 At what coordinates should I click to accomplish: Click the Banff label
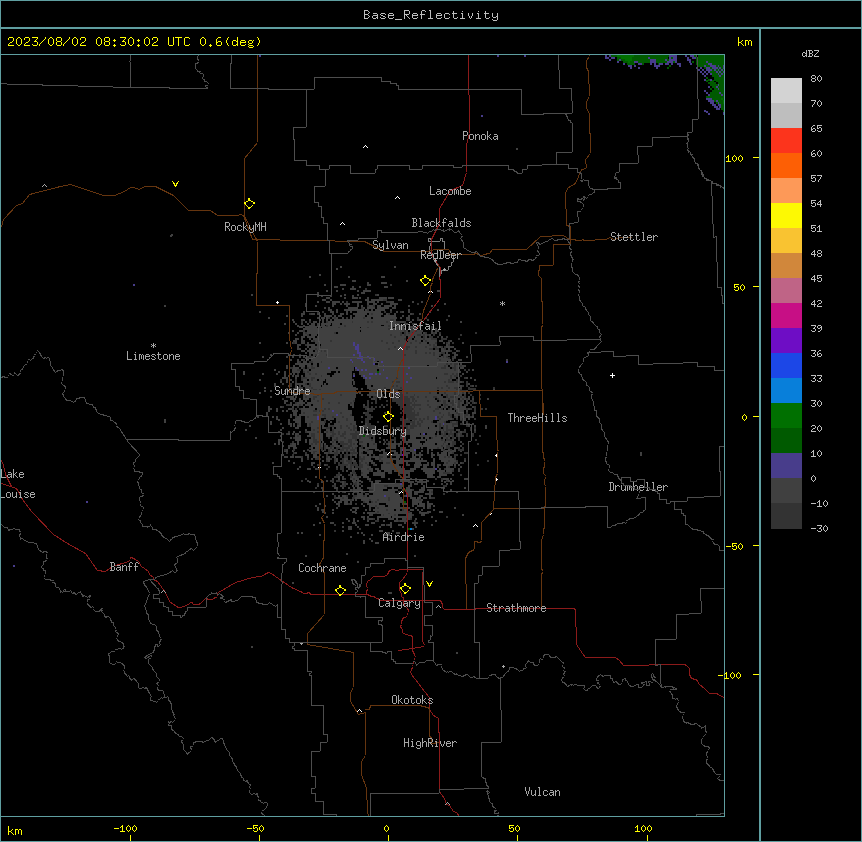click(x=124, y=567)
